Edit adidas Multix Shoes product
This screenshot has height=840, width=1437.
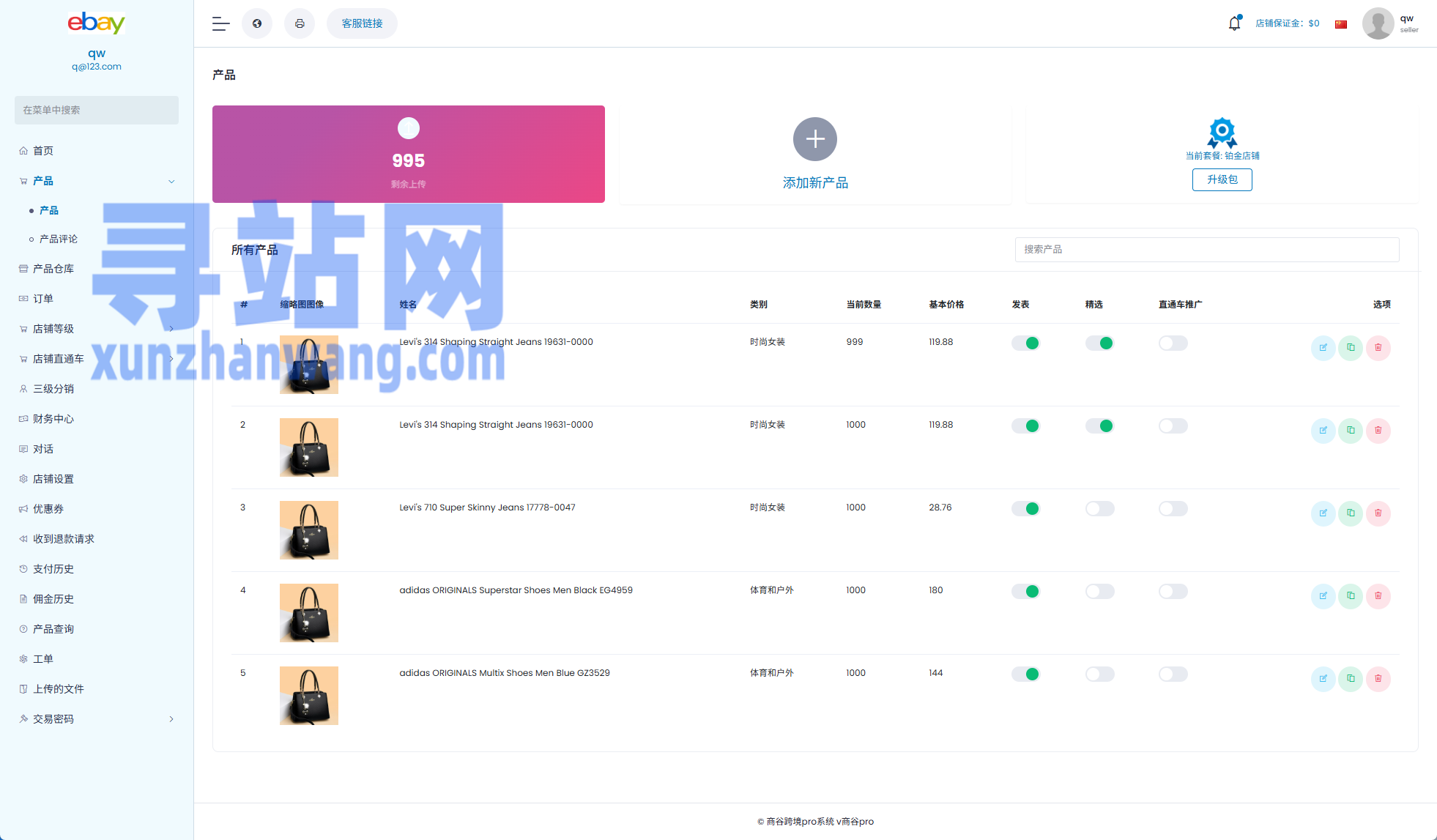coord(1323,679)
